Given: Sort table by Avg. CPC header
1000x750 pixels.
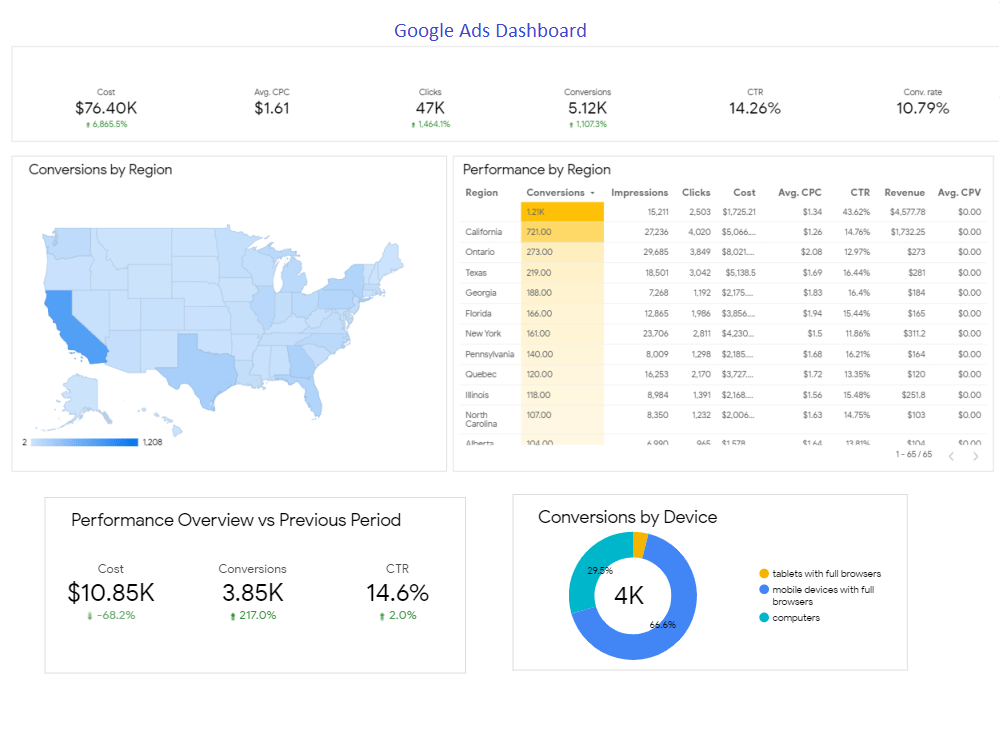Looking at the screenshot, I should pos(799,193).
